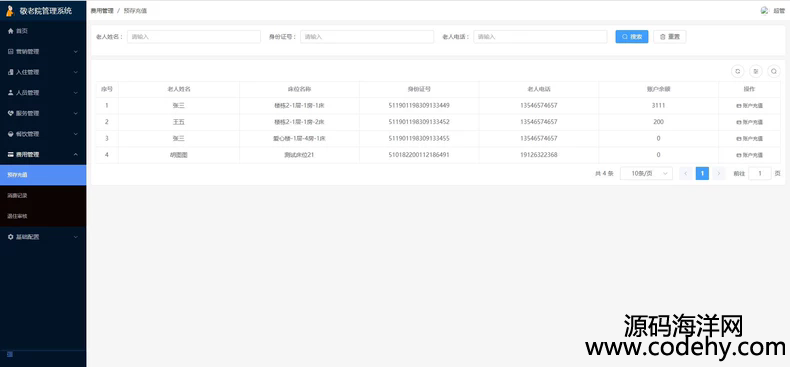Viewport: 790px width, 367px height.
Task: Click the column settings round icon
Action: (756, 72)
